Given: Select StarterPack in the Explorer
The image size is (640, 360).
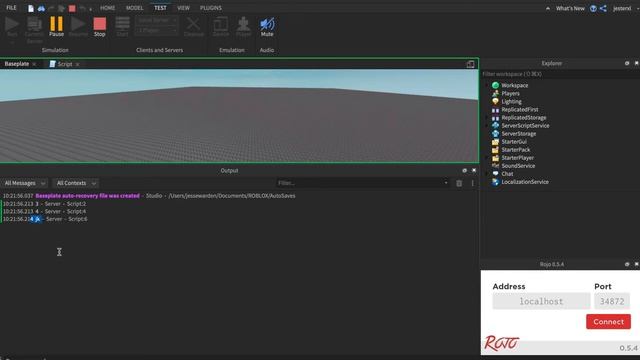Looking at the screenshot, I should pos(516,150).
